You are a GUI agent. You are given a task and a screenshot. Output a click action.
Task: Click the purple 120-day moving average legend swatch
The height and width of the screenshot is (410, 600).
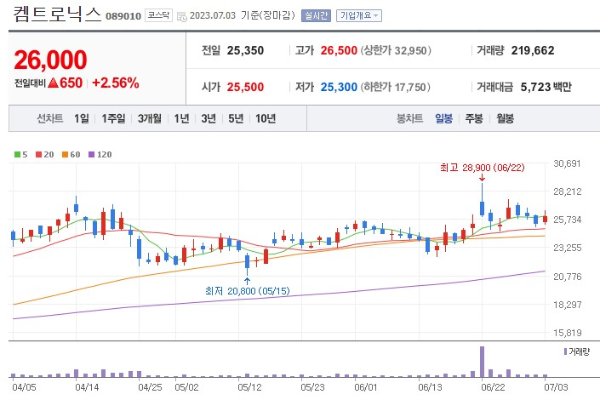click(x=91, y=155)
